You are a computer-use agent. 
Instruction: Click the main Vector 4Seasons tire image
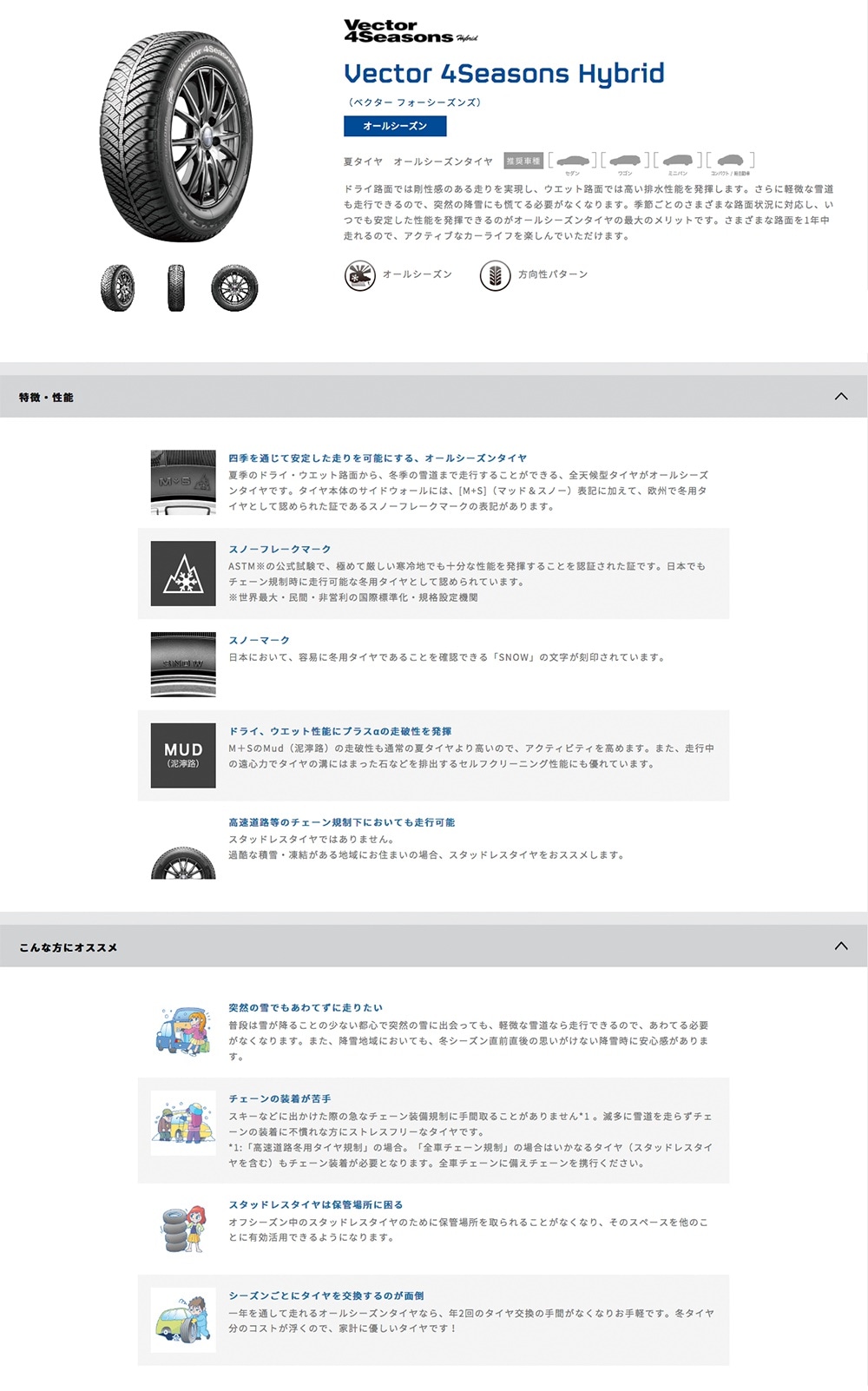pyautogui.click(x=176, y=136)
